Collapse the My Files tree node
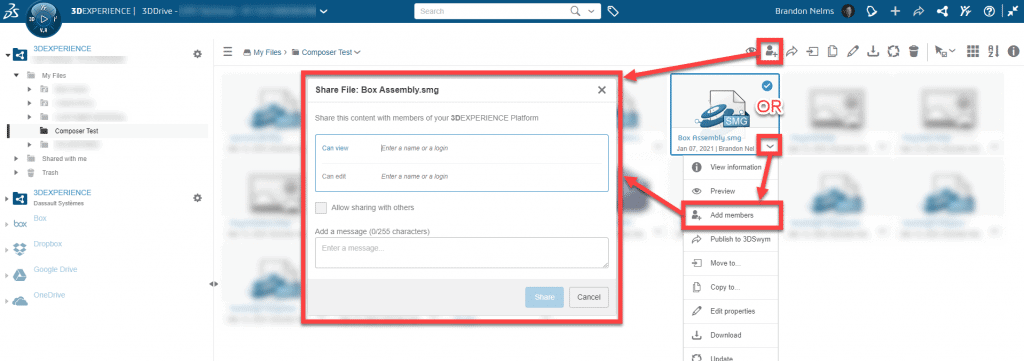 [x=16, y=75]
